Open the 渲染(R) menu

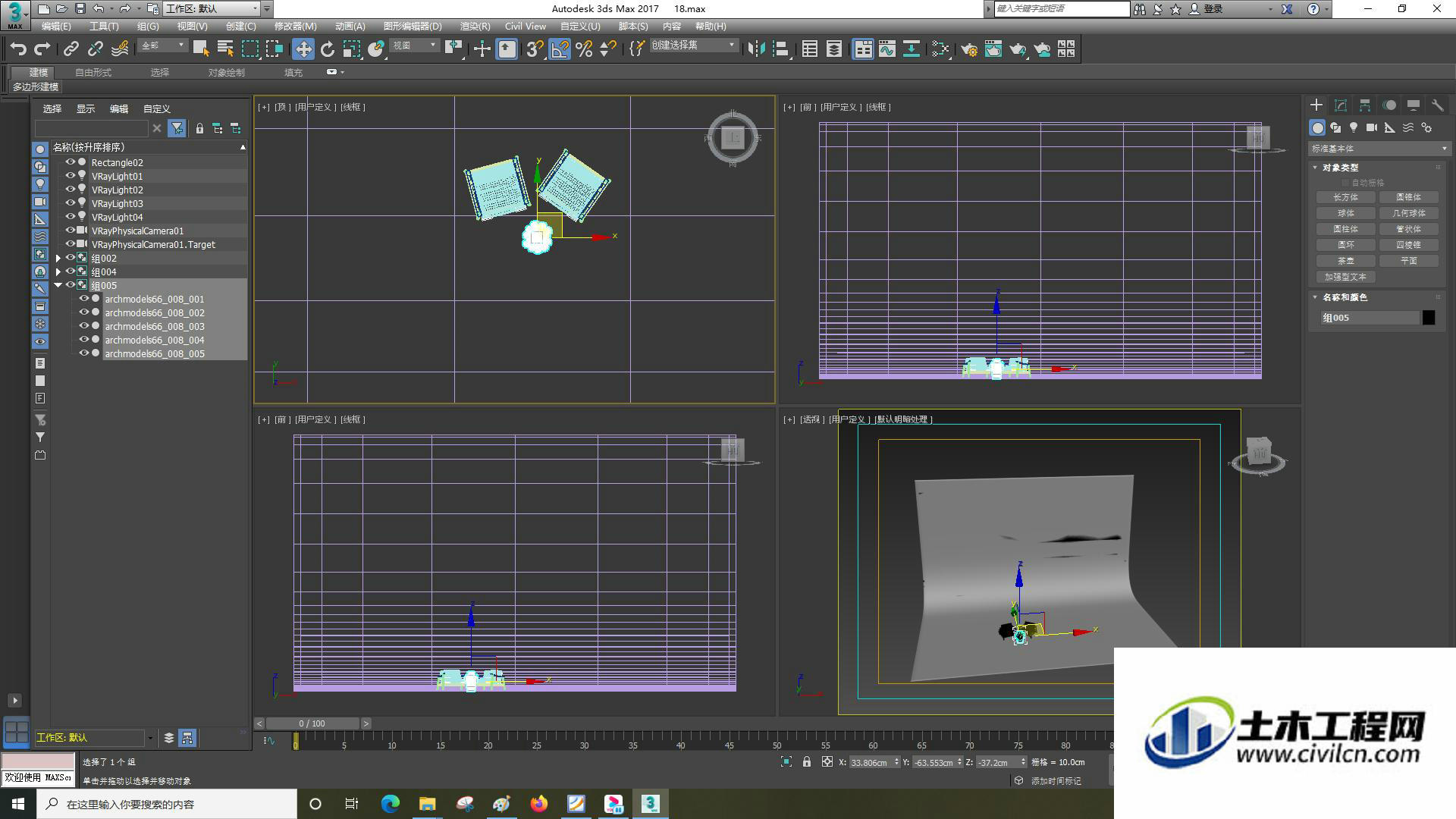click(475, 27)
